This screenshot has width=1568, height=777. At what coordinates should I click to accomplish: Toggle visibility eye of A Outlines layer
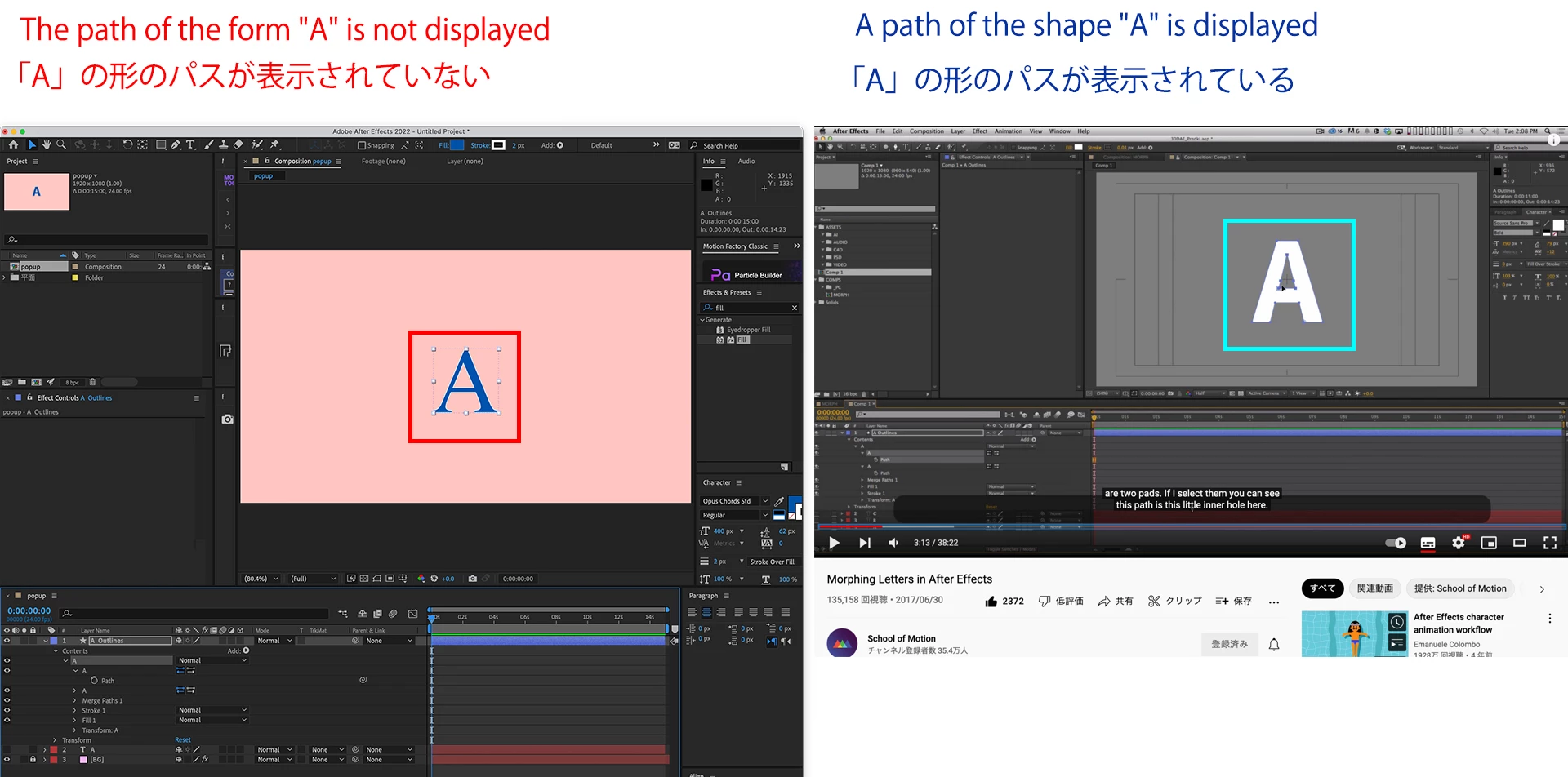pyautogui.click(x=7, y=641)
